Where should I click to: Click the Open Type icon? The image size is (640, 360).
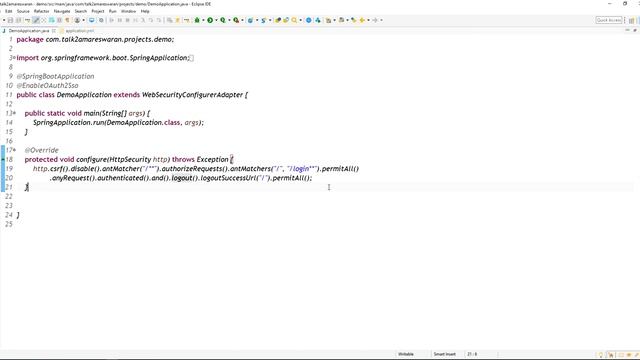point(278,20)
